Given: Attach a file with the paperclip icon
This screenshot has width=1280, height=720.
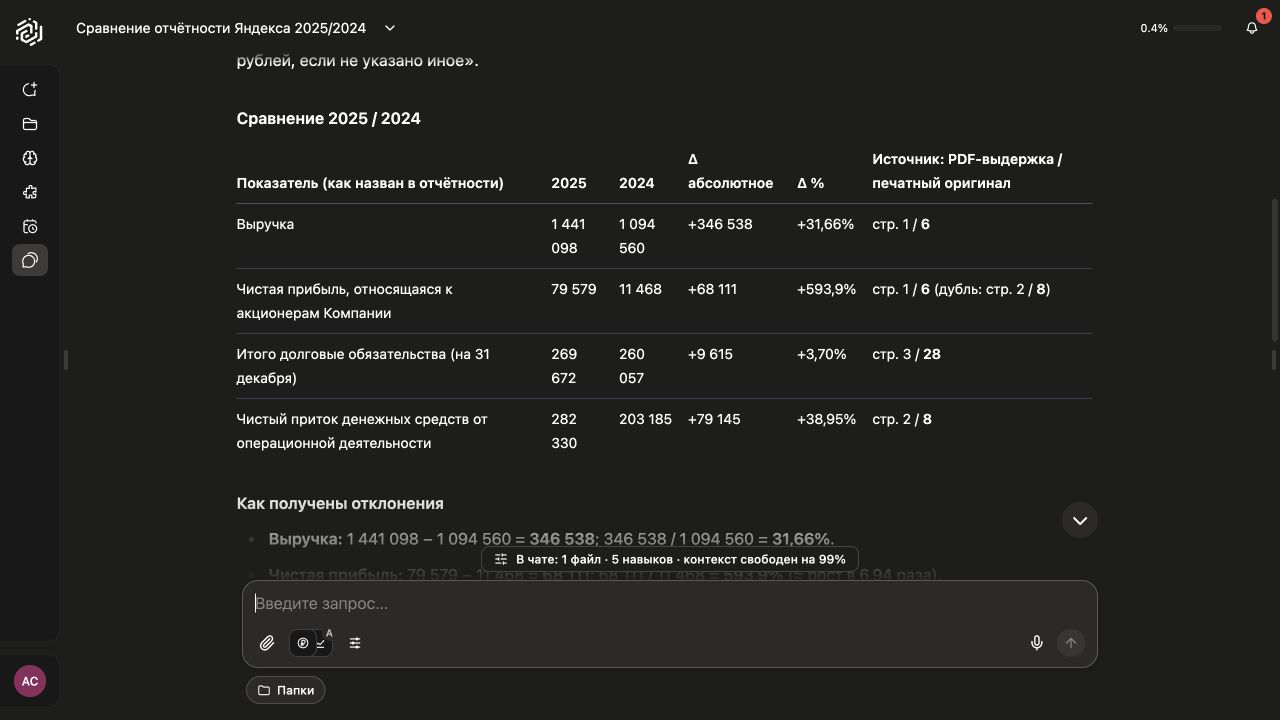Looking at the screenshot, I should pos(267,643).
